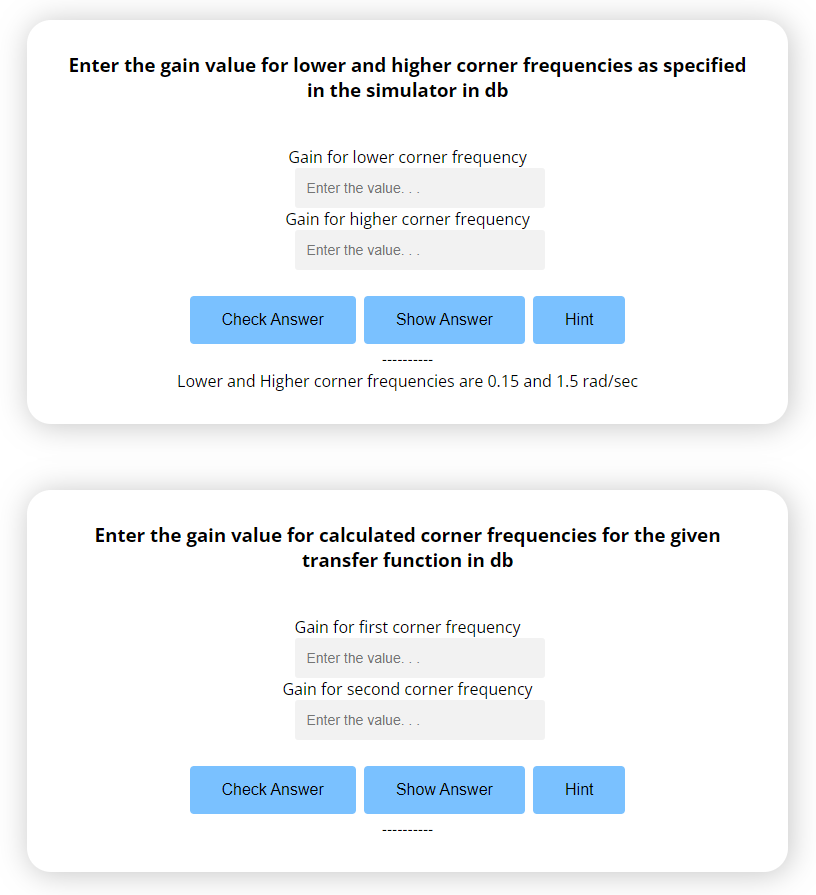Click the "Gain for first corner frequency" label
816x895 pixels.
[407, 627]
